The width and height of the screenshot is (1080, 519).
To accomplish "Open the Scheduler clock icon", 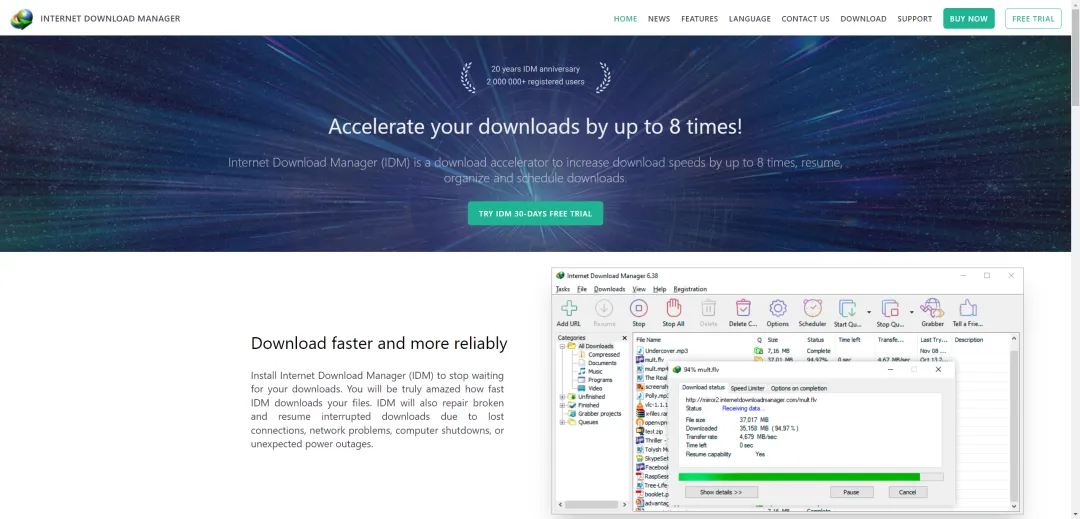I will pos(812,309).
